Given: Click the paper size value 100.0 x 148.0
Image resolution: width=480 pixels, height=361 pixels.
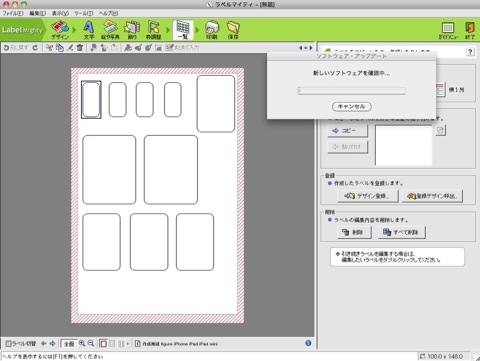Looking at the screenshot, I should 445,356.
